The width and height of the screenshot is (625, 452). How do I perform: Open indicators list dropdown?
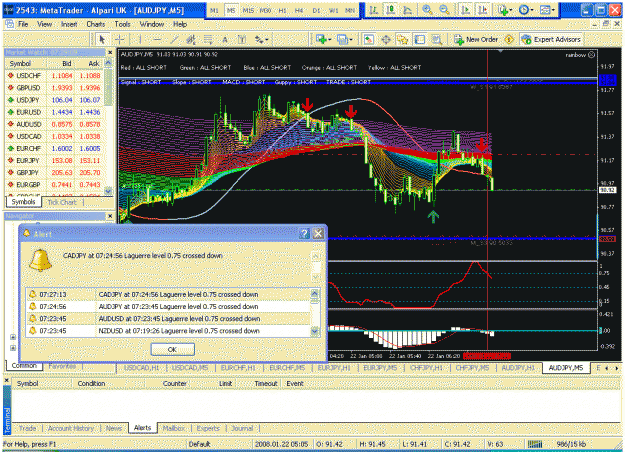click(x=504, y=10)
